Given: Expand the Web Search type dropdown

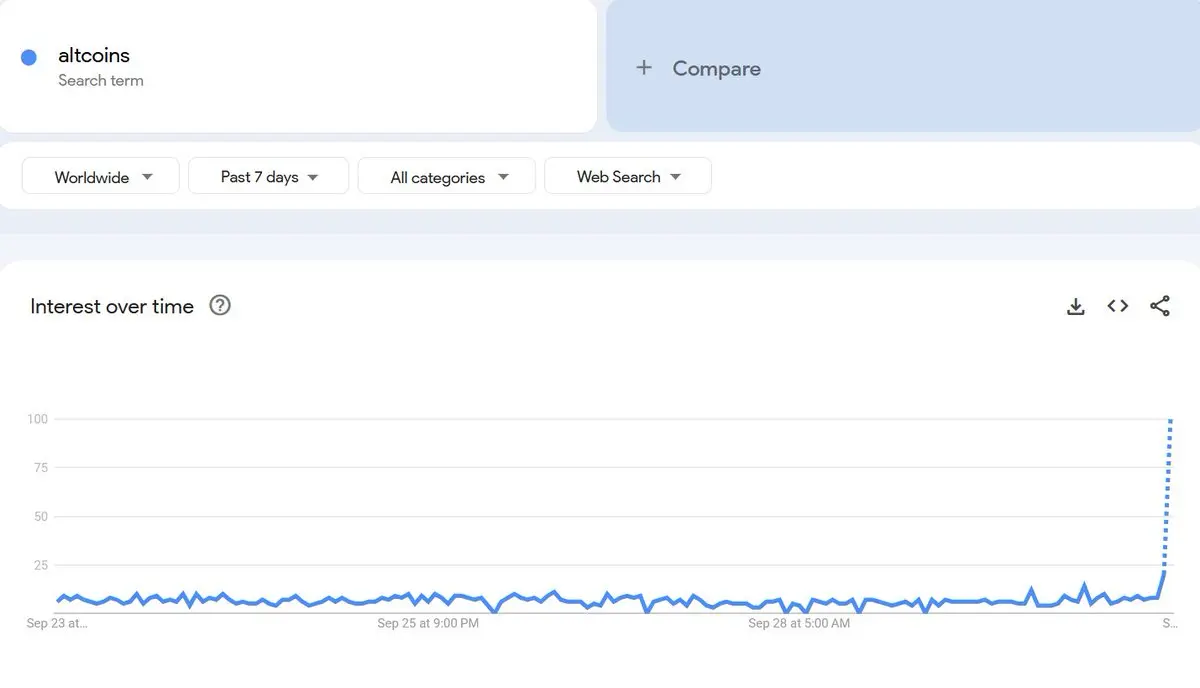Looking at the screenshot, I should (628, 176).
